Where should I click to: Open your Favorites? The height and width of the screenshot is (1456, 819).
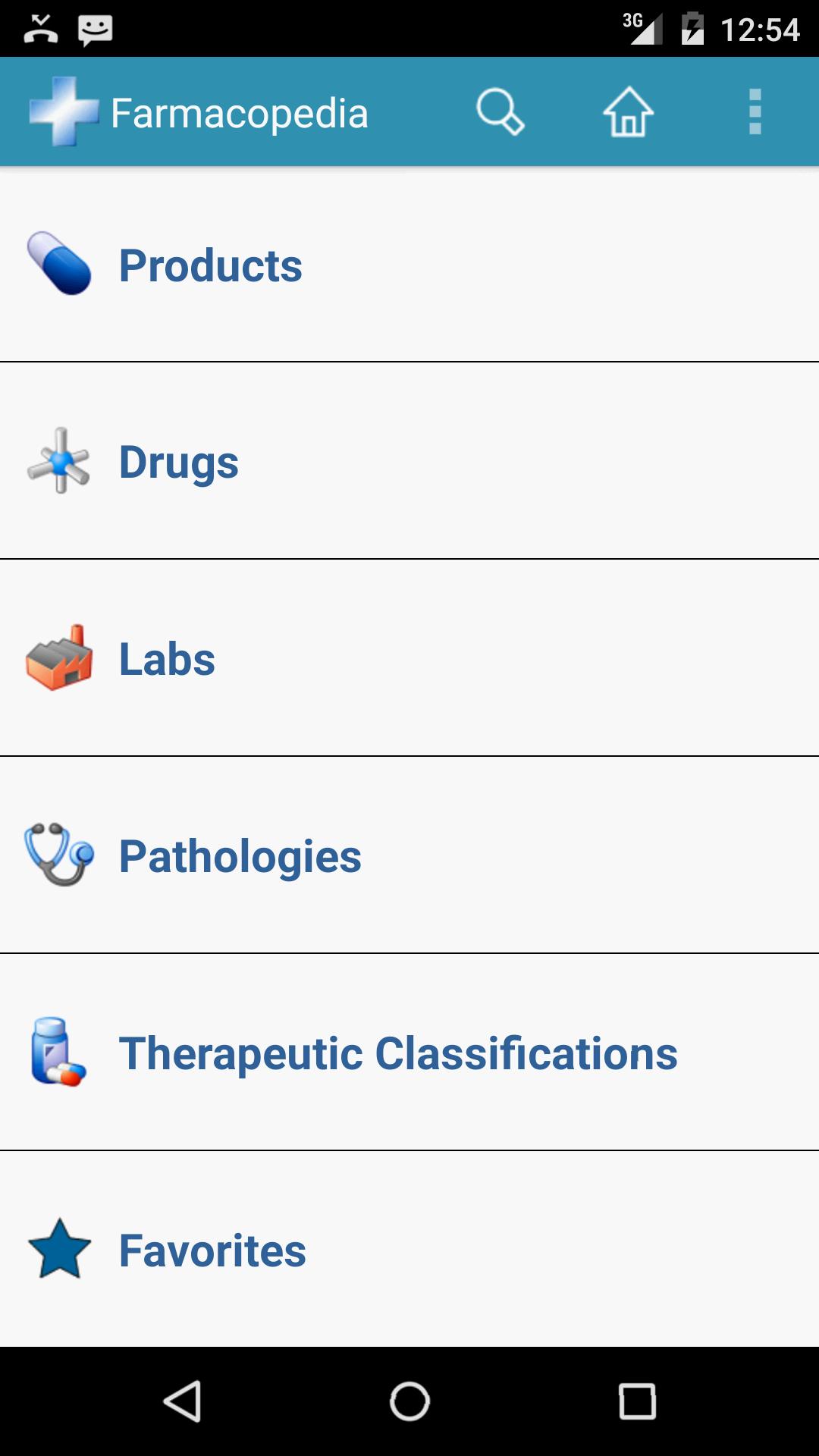[x=303, y=1251]
